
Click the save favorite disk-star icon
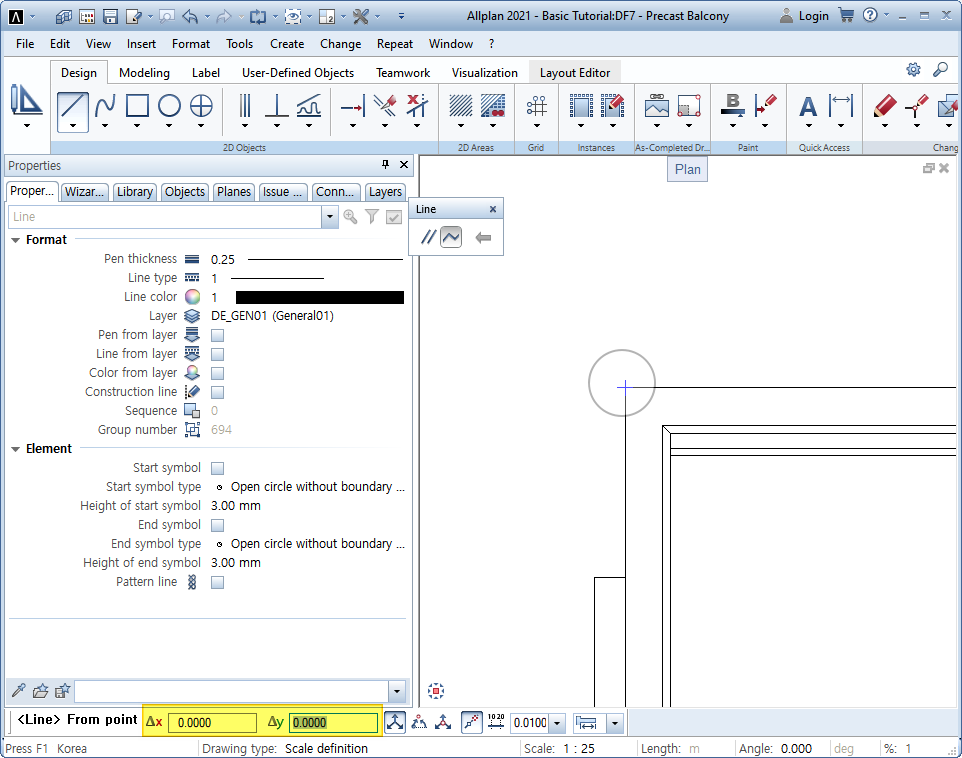(62, 691)
